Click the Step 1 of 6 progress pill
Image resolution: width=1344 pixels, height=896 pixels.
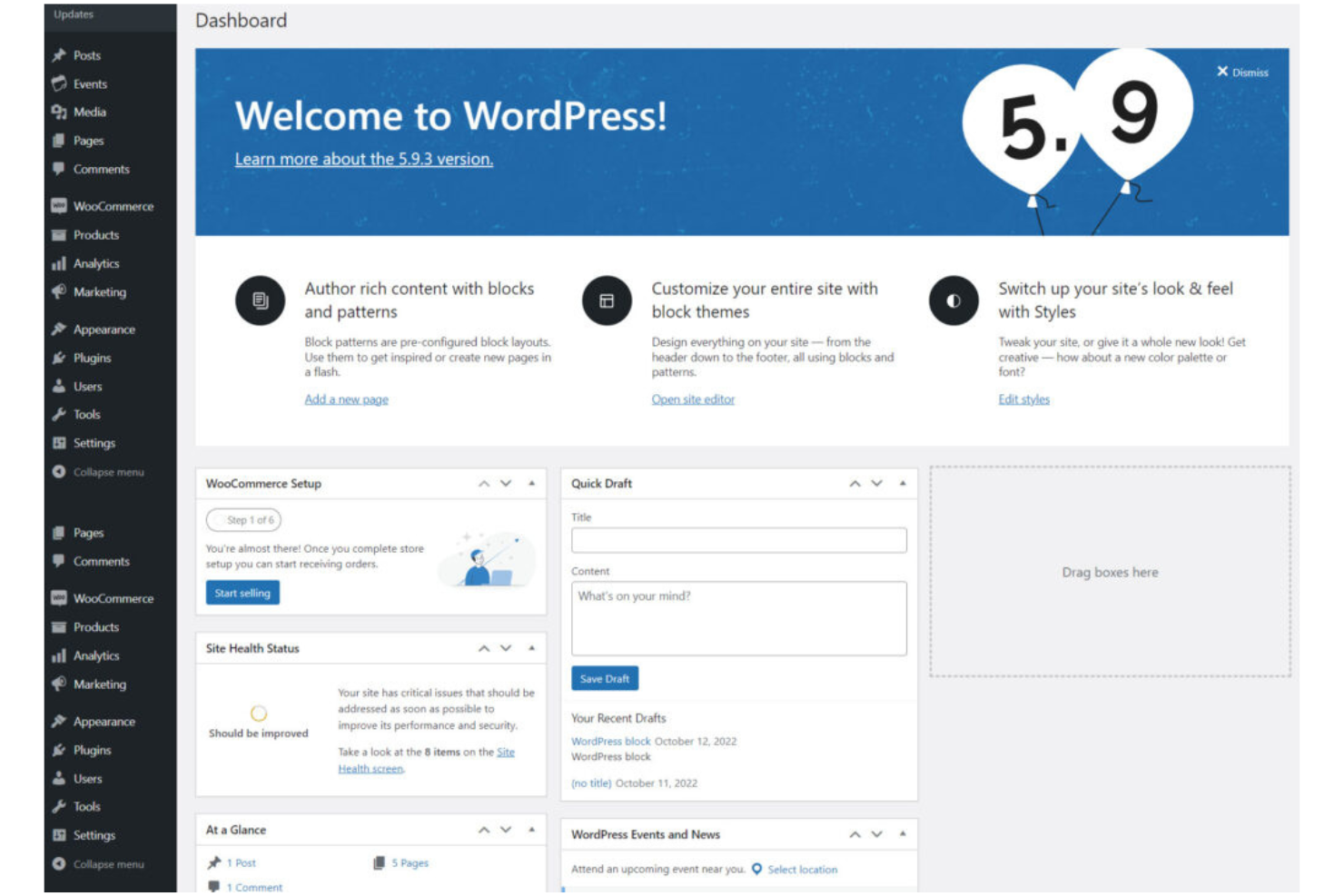point(243,520)
